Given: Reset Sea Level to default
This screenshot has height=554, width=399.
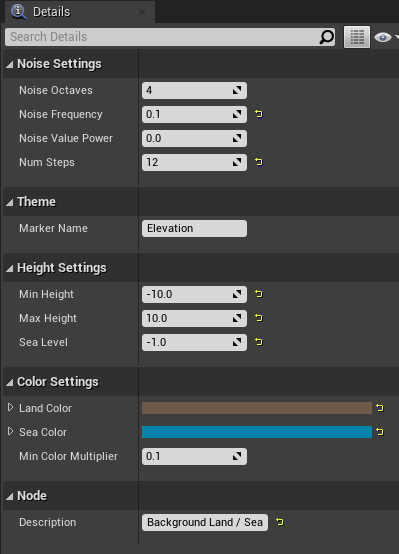Looking at the screenshot, I should coord(259,342).
